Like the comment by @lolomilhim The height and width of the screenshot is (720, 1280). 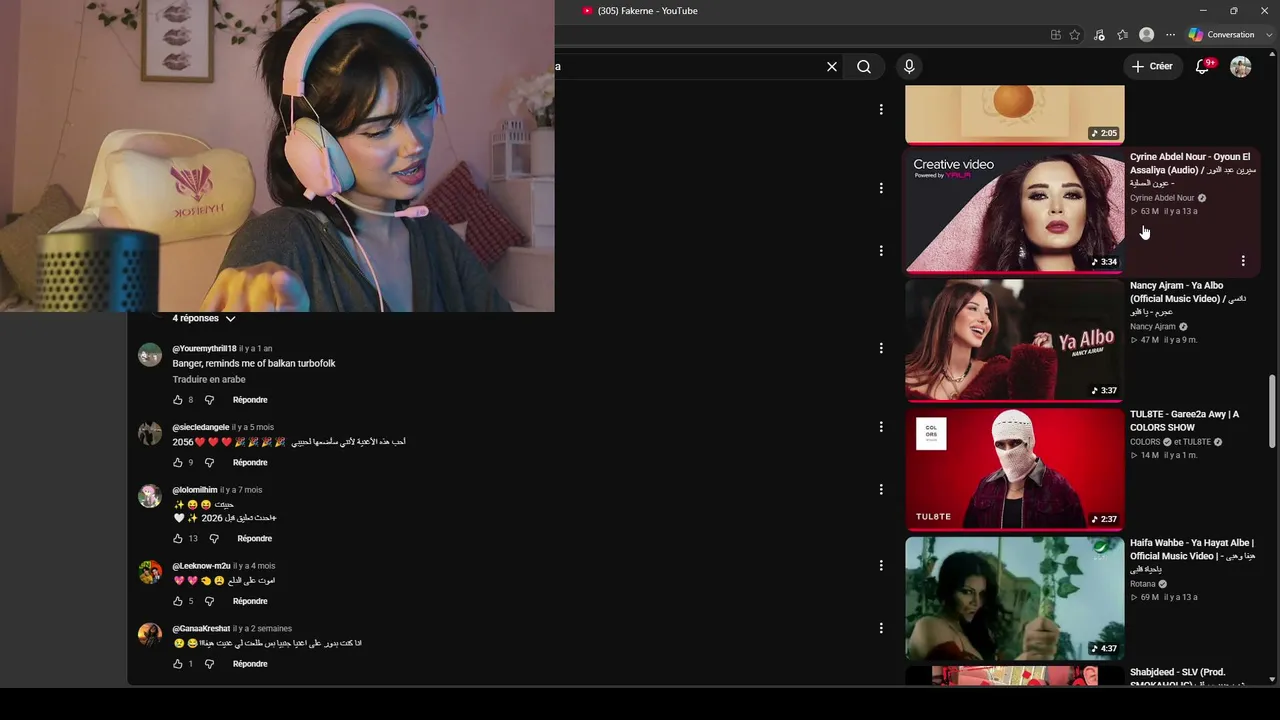pos(178,539)
